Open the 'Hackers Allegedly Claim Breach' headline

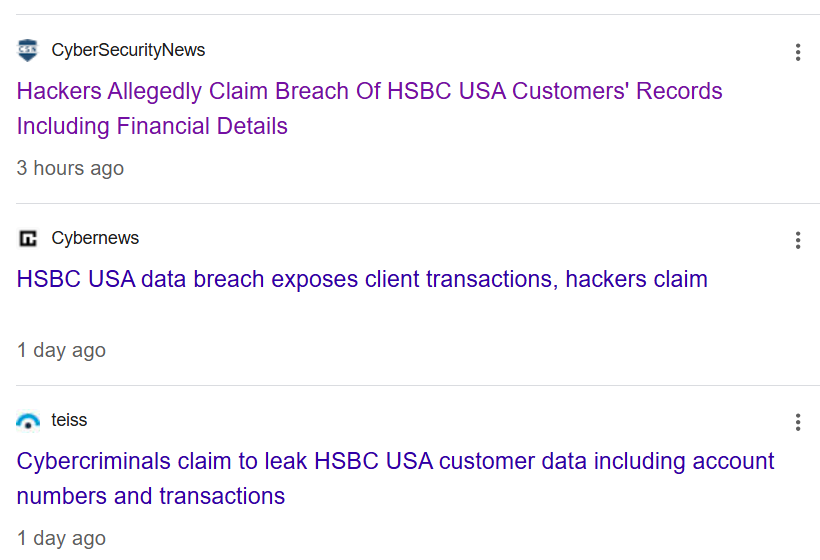point(369,91)
